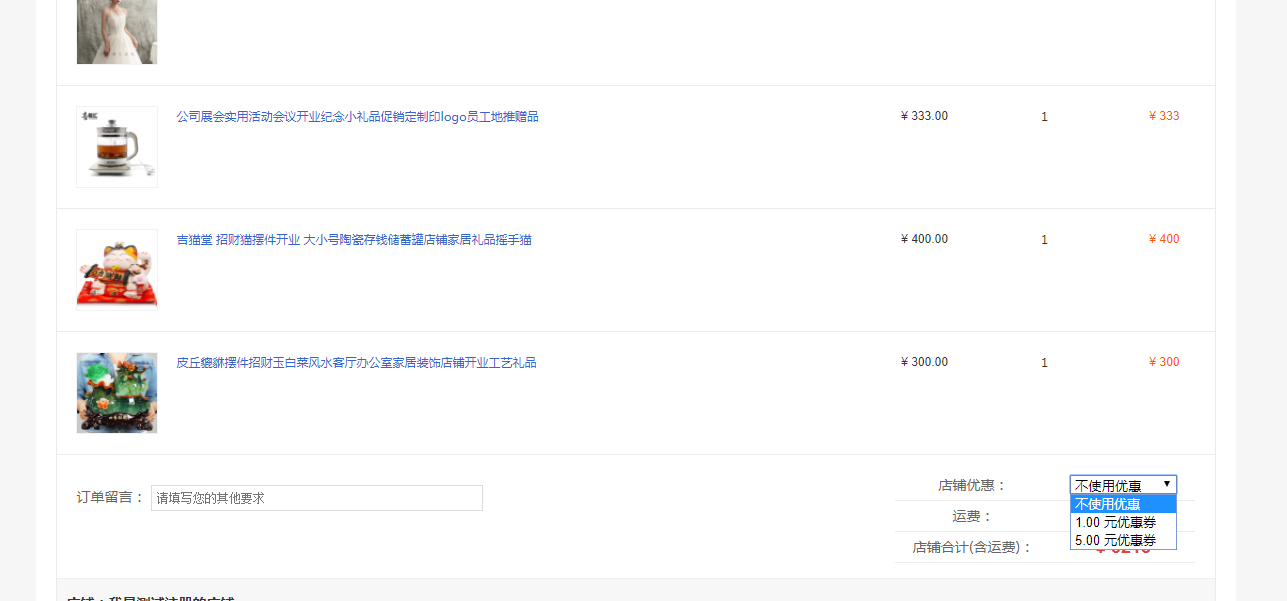
Task: Open the jade Pixiu ornament image
Action: 117,393
